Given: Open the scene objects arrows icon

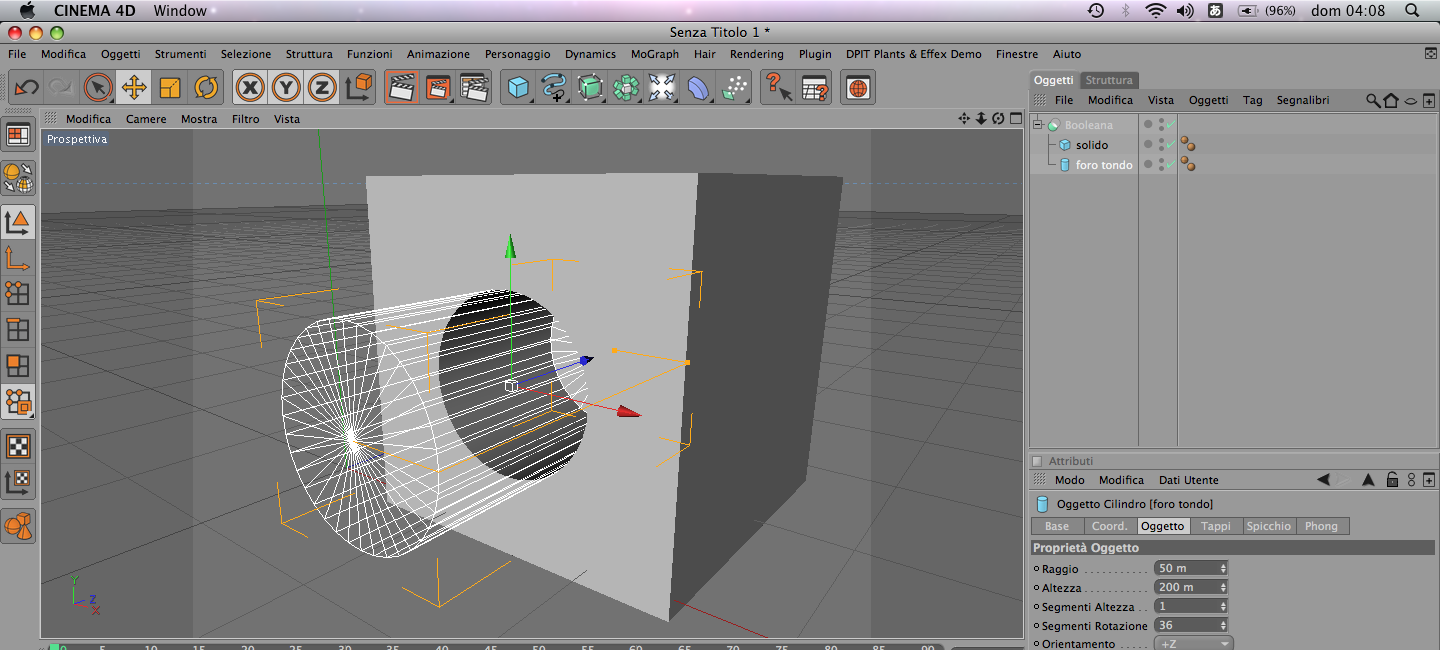Looking at the screenshot, I should [662, 88].
